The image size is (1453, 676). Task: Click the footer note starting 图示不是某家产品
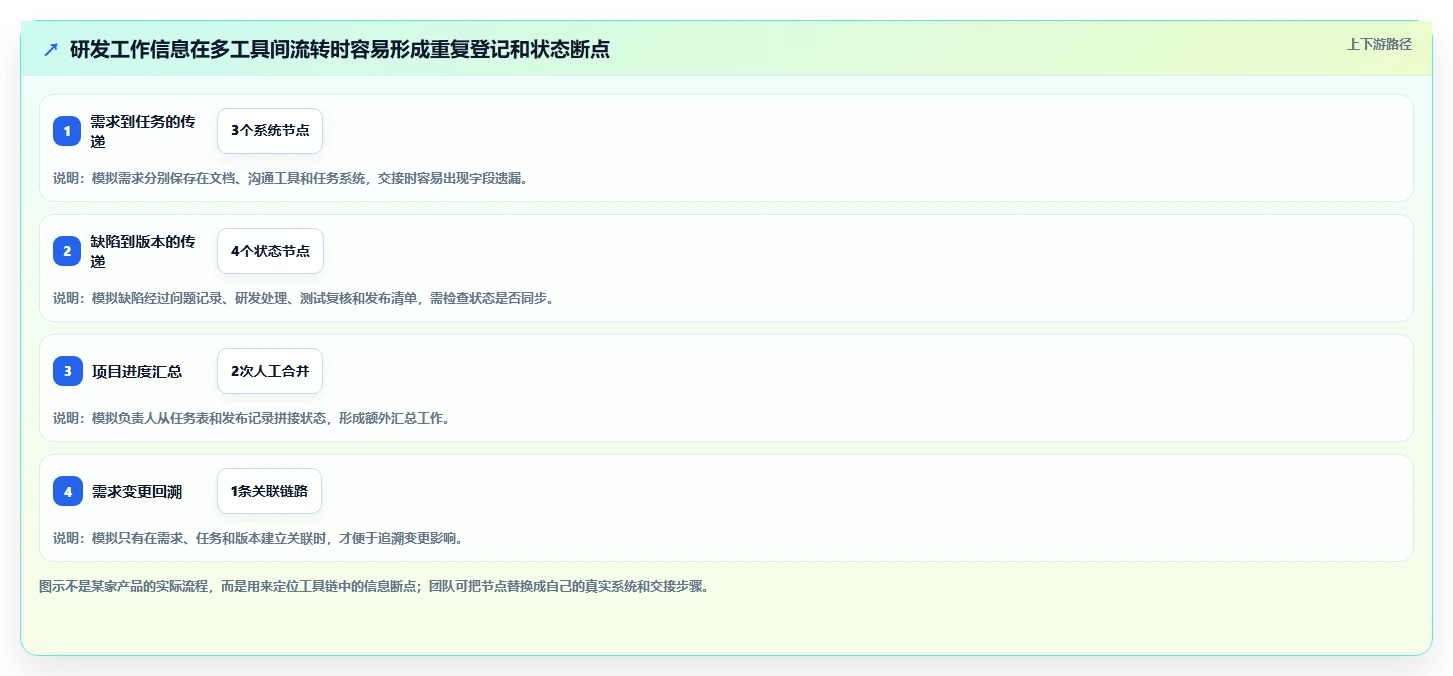tap(374, 586)
